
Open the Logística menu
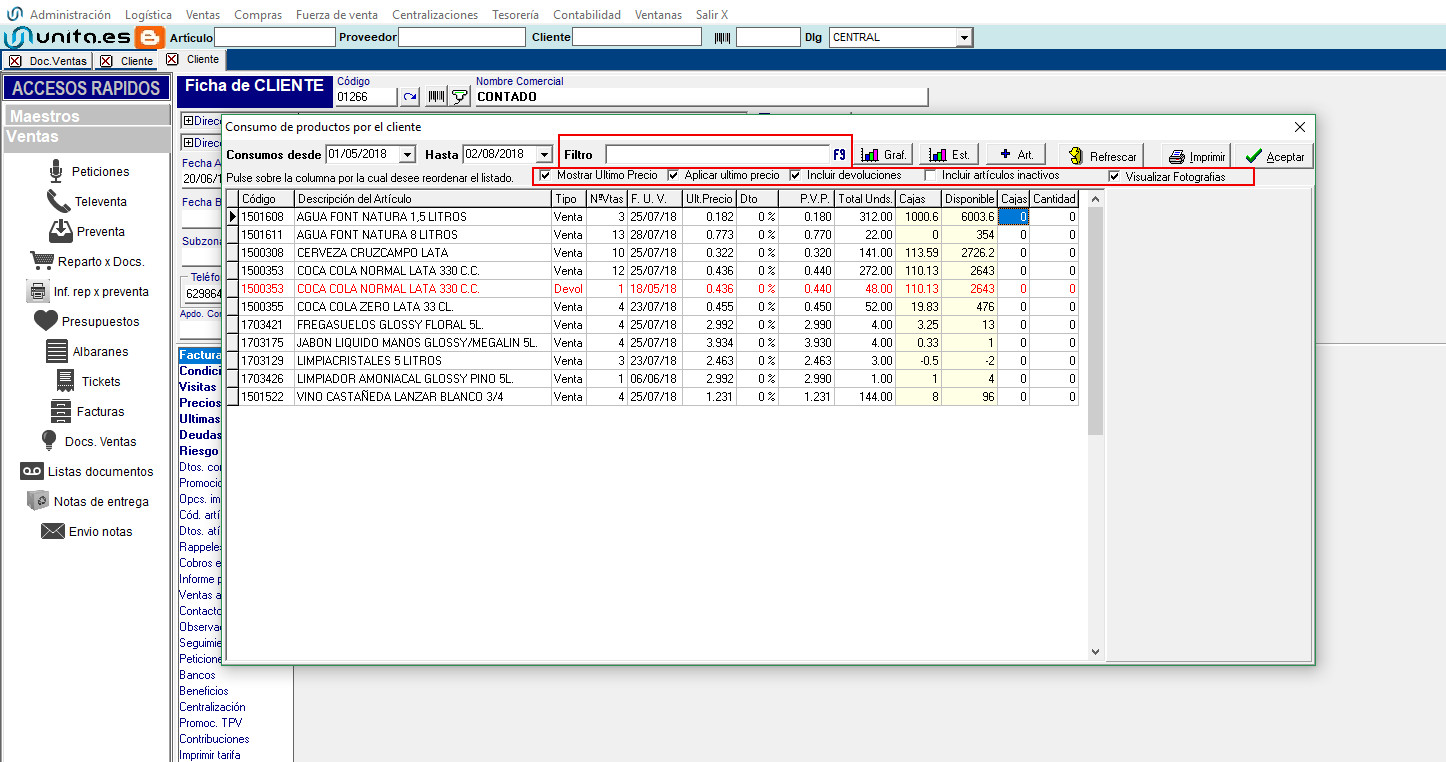148,15
